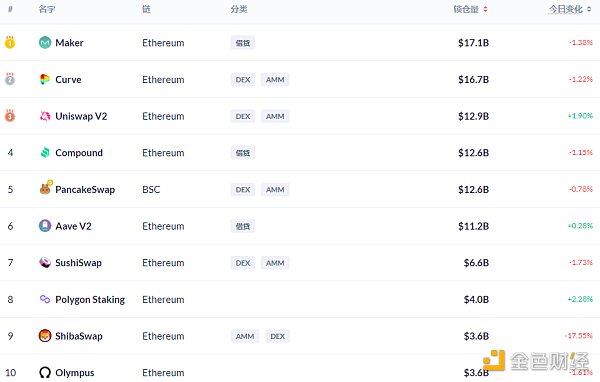Click the gold first-place medal badge
This screenshot has width=600, height=382.
10,42
